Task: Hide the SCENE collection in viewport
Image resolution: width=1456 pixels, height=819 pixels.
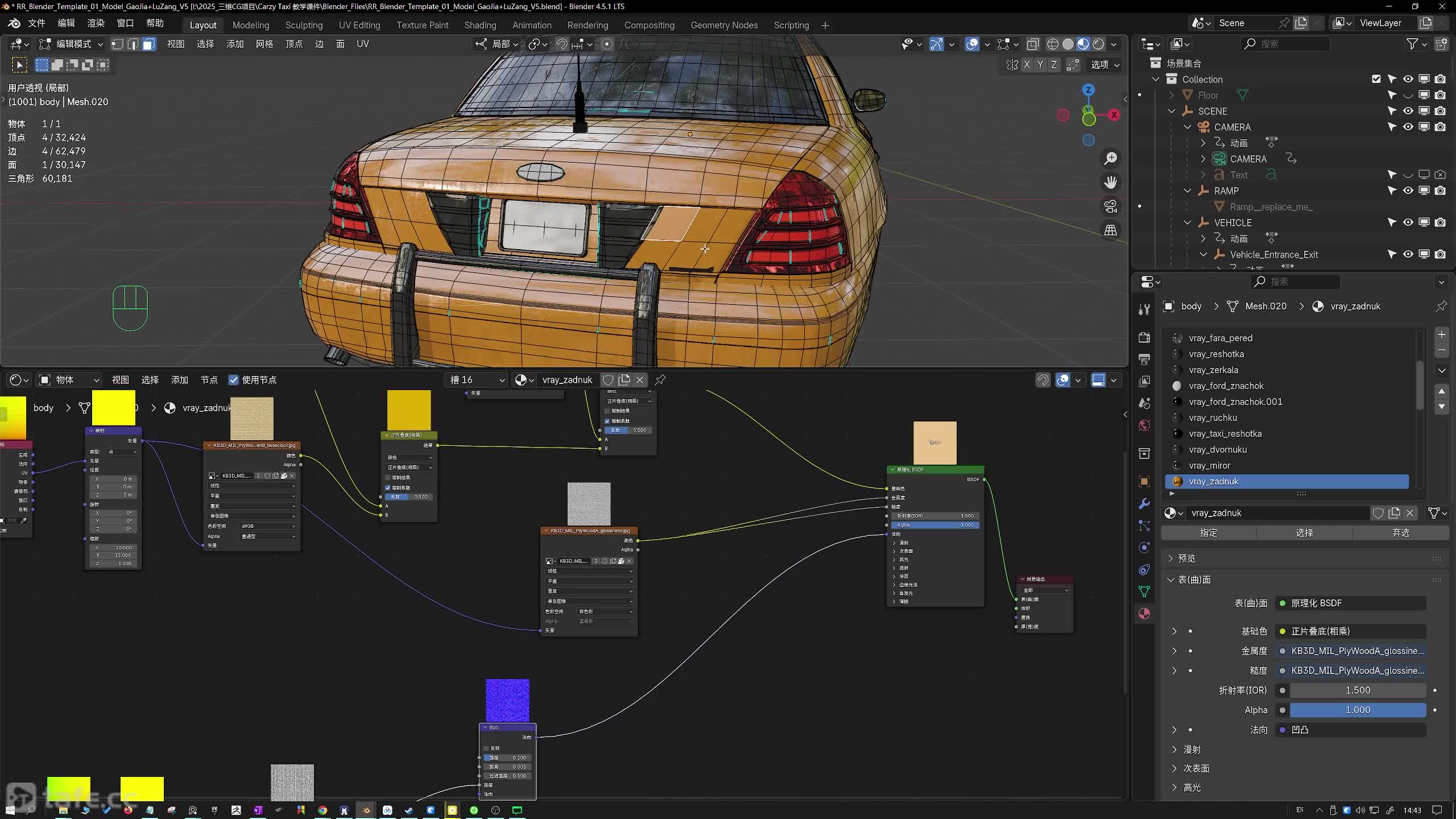Action: click(x=1408, y=111)
